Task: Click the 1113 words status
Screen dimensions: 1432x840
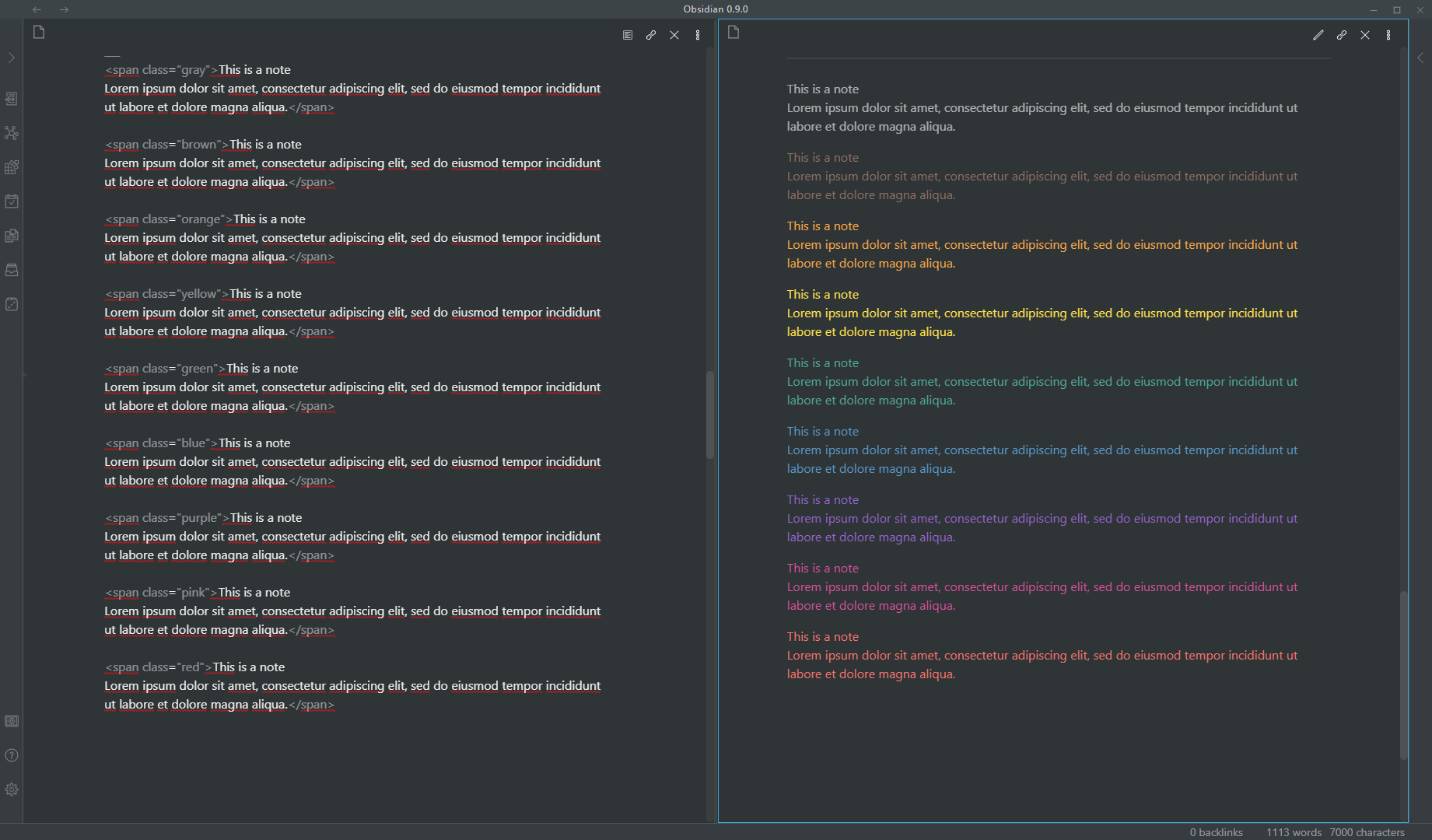Action: (x=1294, y=832)
